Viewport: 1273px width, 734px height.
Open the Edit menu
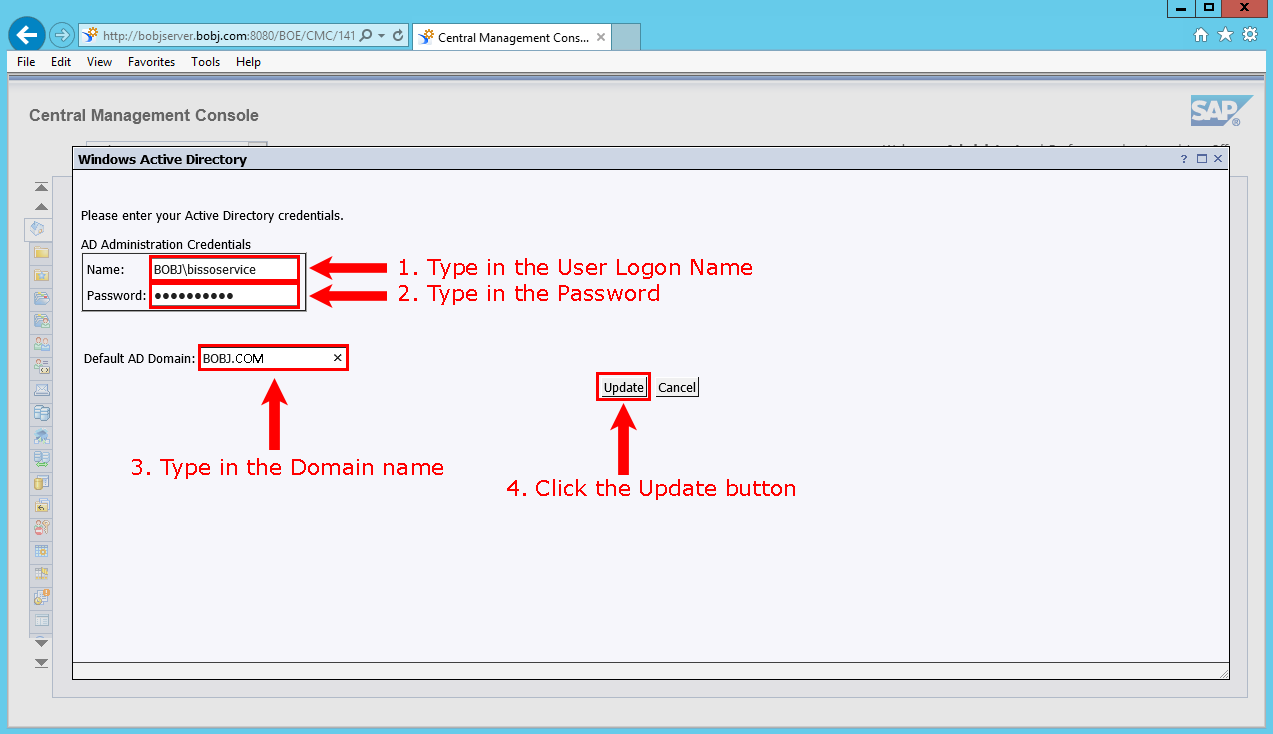[61, 62]
